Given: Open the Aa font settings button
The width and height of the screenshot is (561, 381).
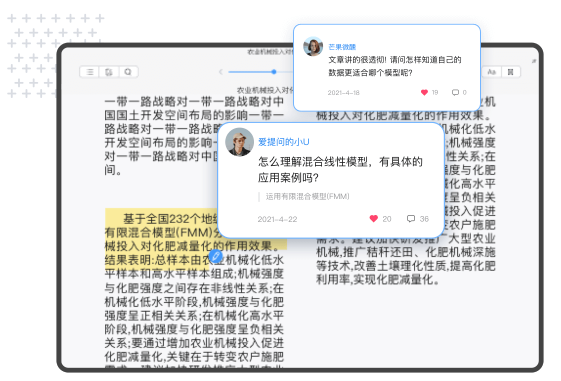Looking at the screenshot, I should click(x=492, y=72).
